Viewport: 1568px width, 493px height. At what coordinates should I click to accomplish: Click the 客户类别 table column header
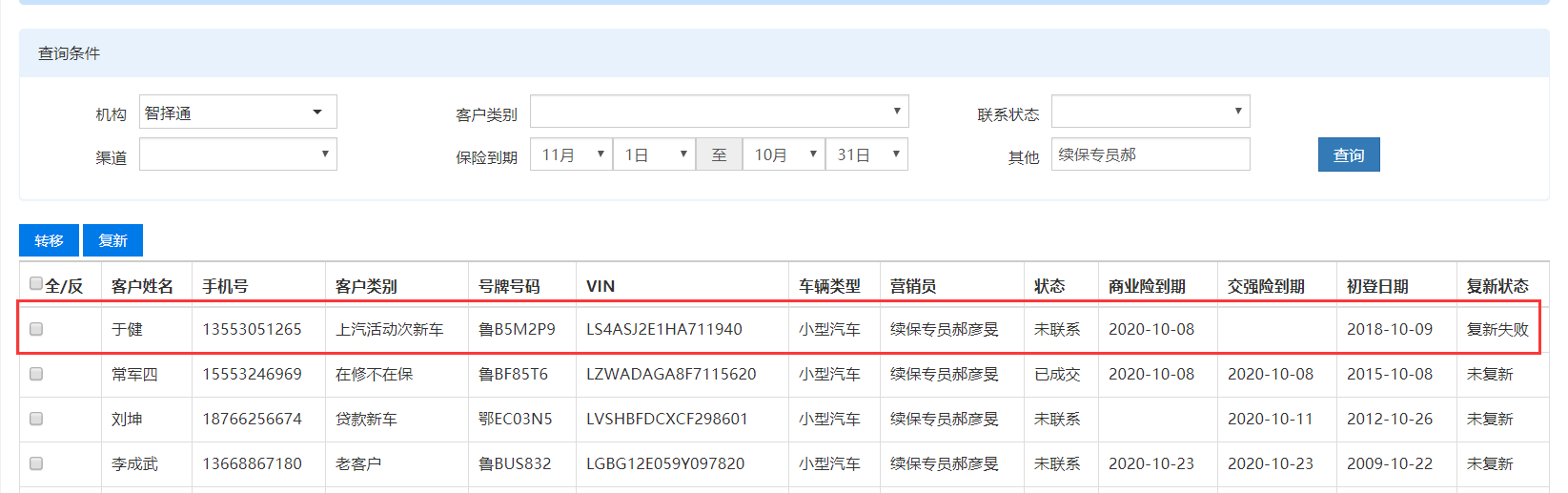tap(366, 286)
